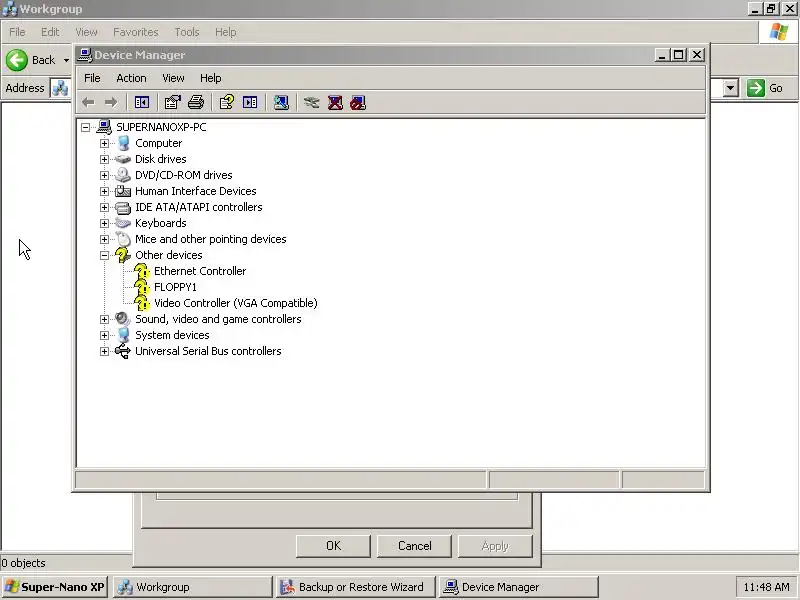Select the Computer category icon
Viewport: 800px width, 600px height.
tap(123, 143)
